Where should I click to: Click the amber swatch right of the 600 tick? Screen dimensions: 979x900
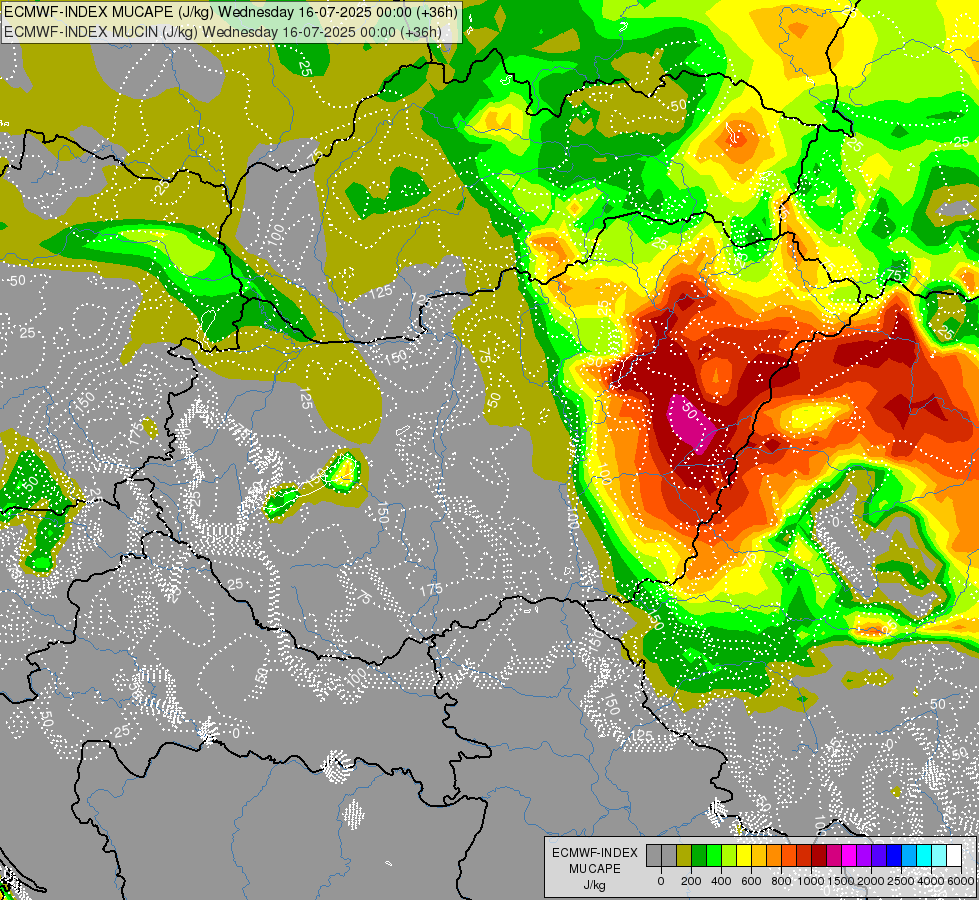point(759,856)
